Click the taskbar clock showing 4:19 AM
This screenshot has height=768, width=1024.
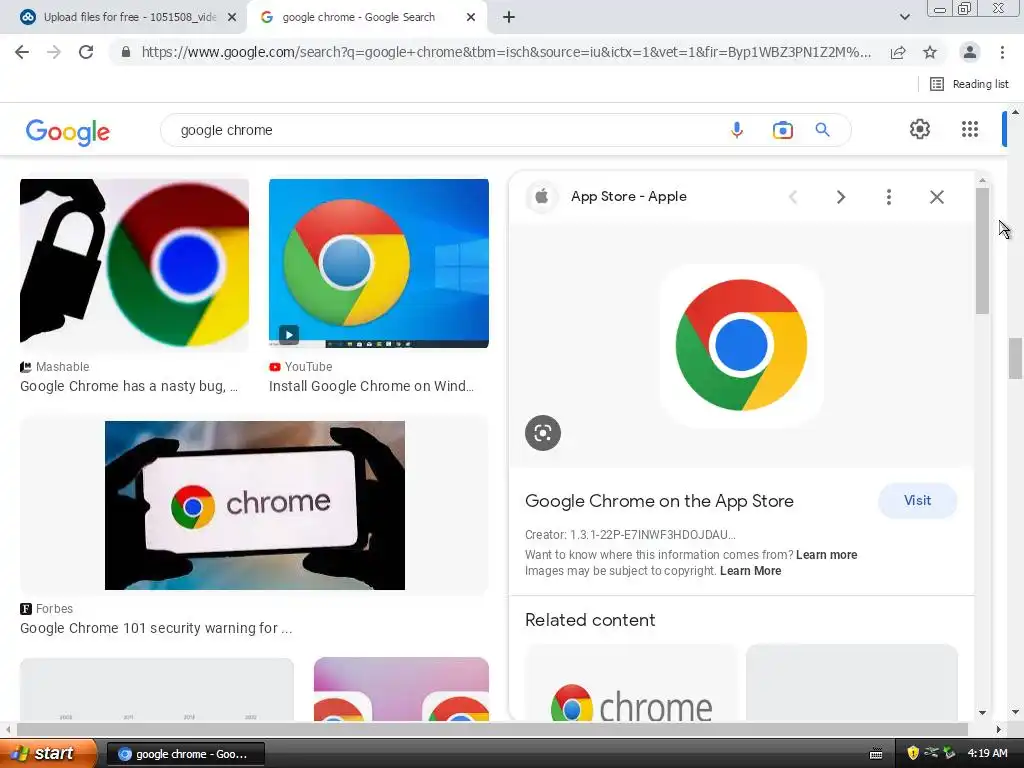[x=987, y=754]
